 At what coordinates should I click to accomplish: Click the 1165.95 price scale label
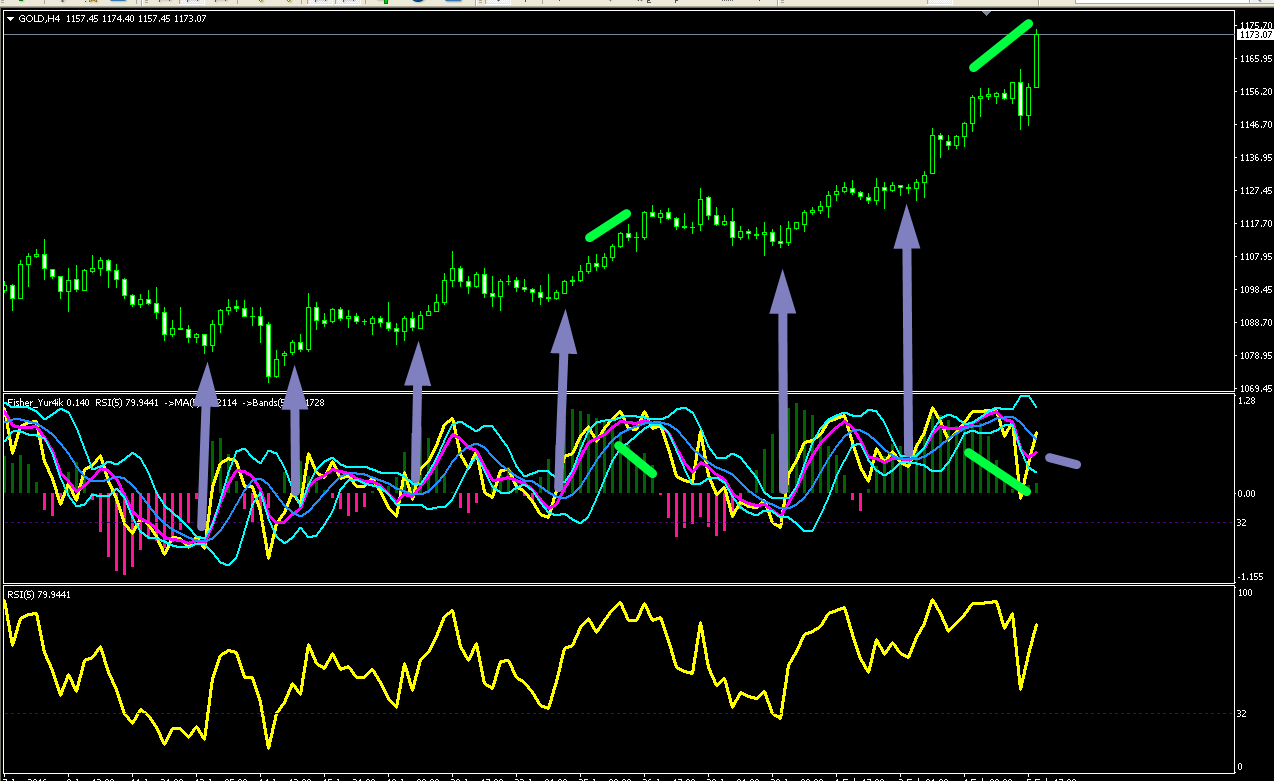pyautogui.click(x=1255, y=59)
